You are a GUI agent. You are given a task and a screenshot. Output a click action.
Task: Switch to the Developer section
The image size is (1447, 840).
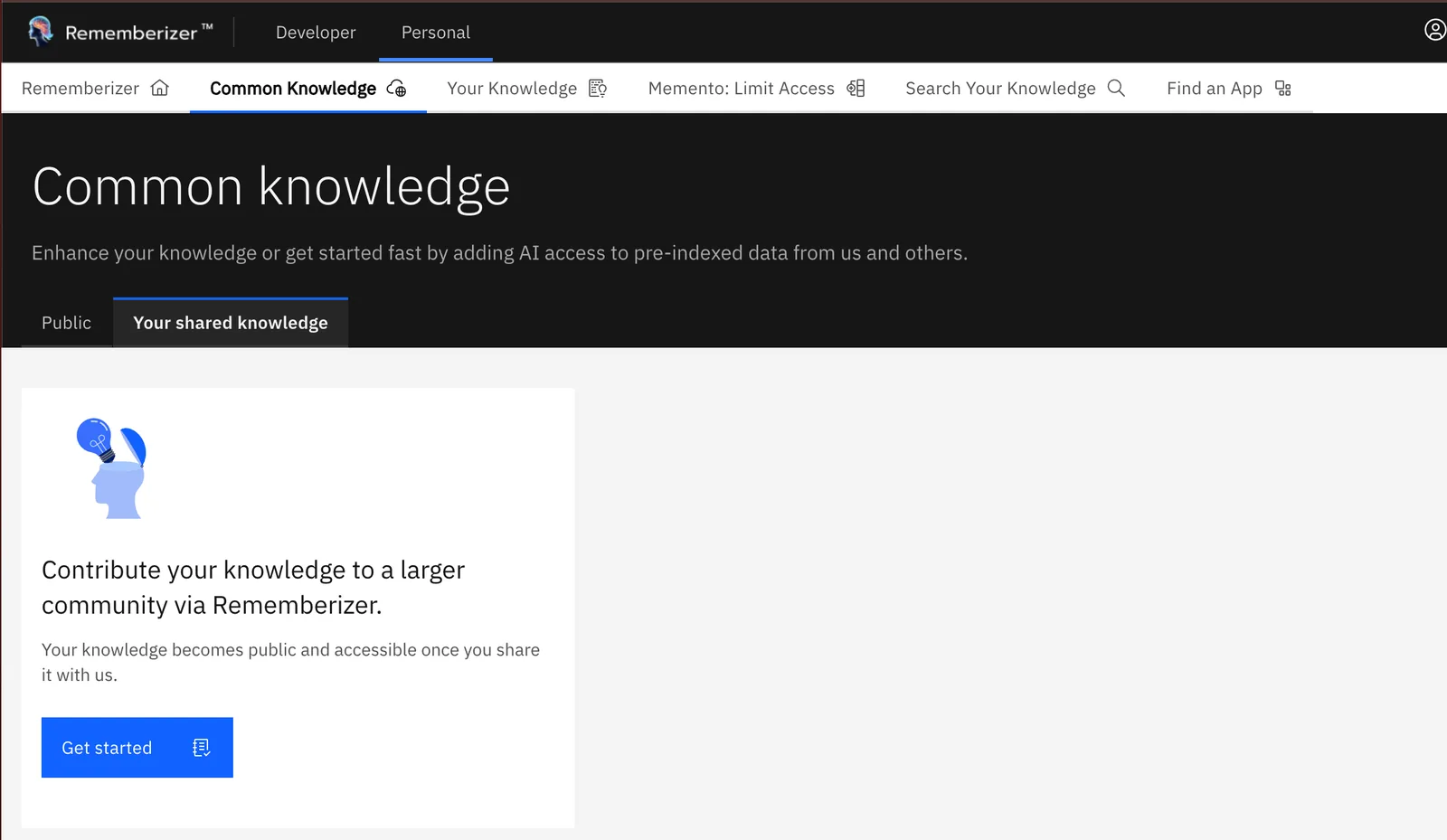click(316, 33)
